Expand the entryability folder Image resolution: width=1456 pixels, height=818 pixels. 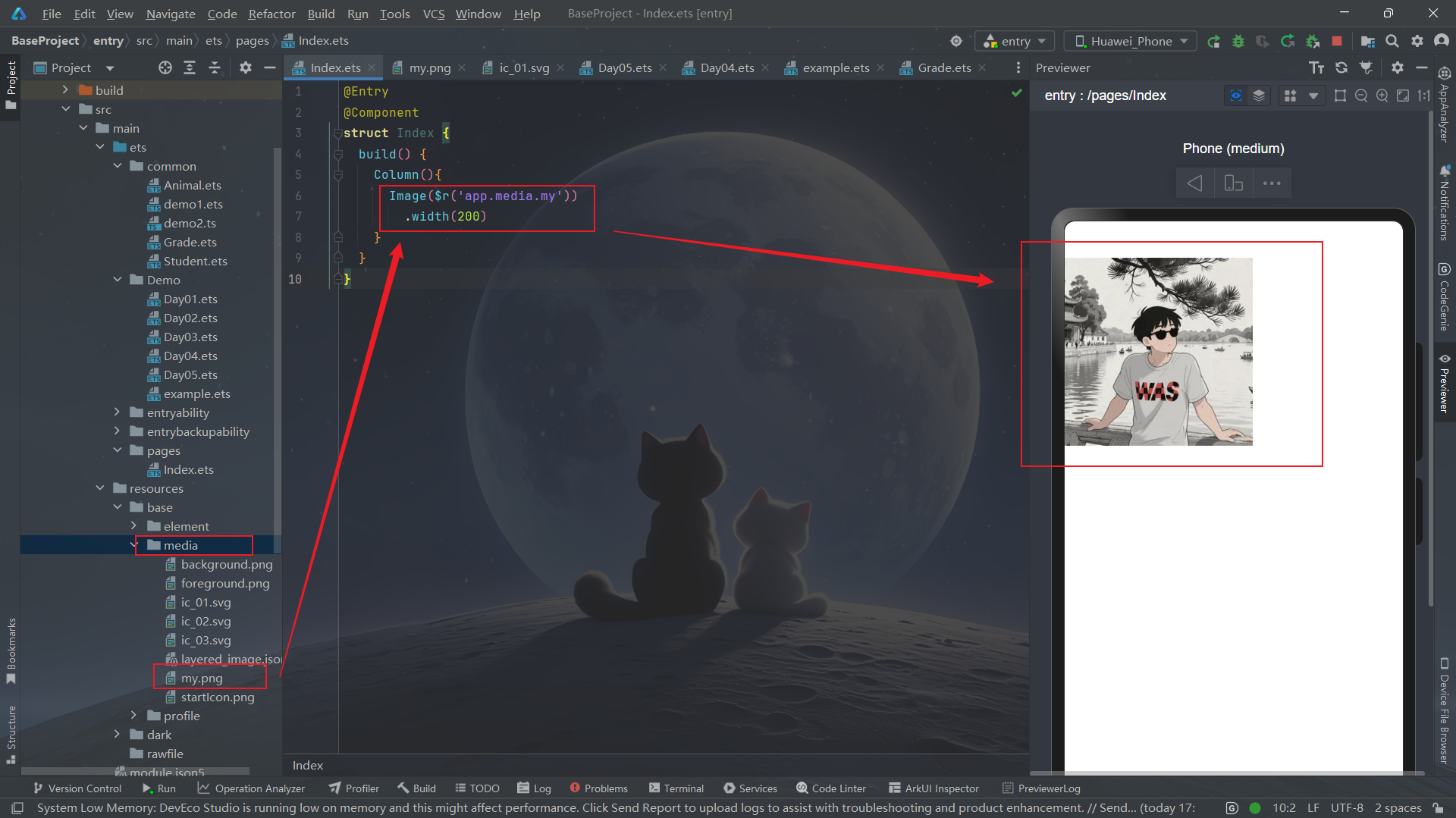point(118,412)
